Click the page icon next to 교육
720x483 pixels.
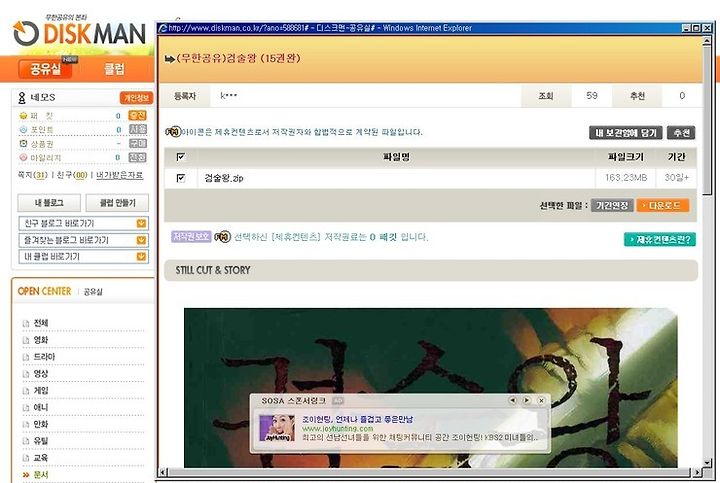pos(26,458)
